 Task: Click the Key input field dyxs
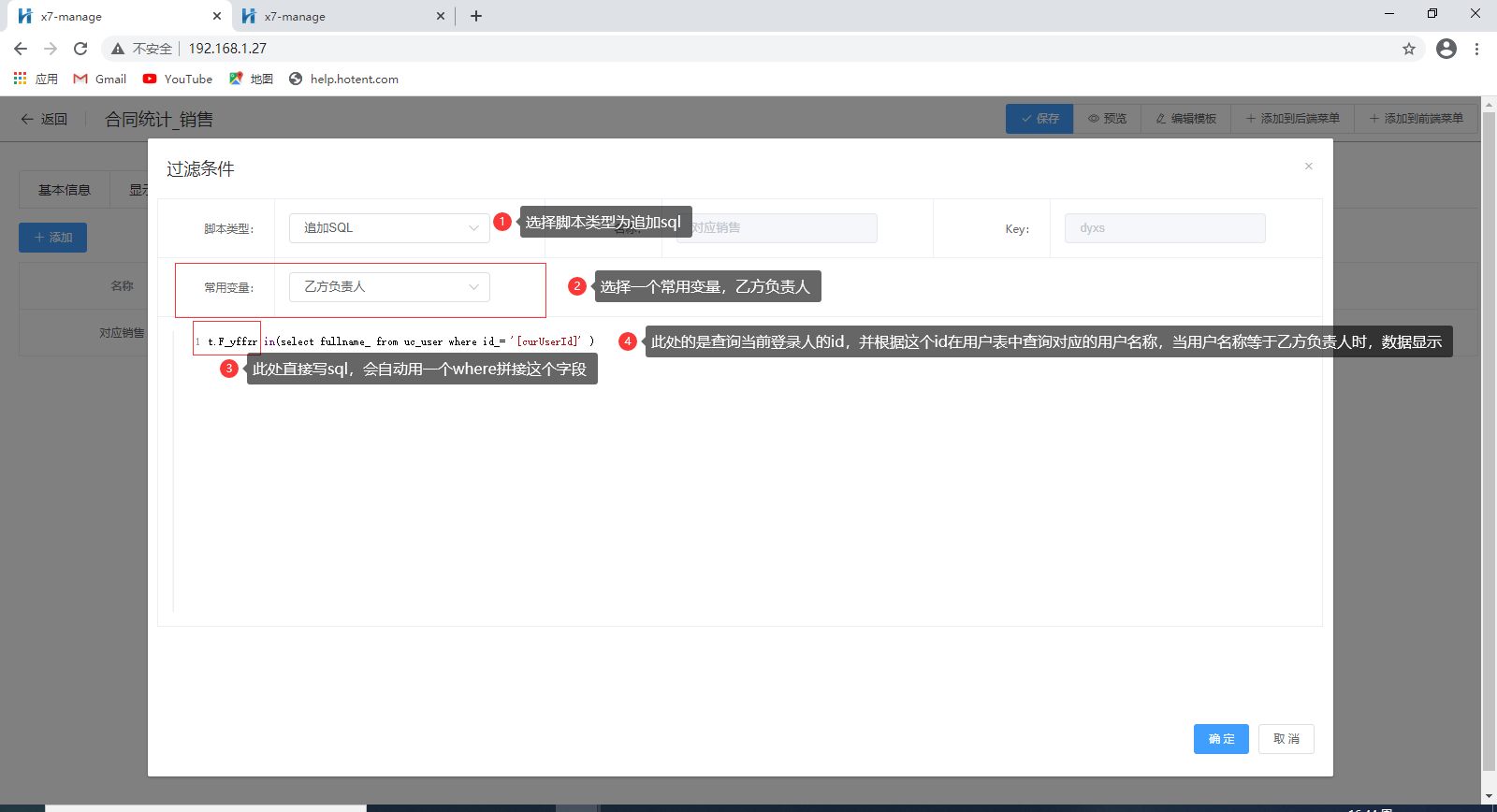[x=1164, y=228]
